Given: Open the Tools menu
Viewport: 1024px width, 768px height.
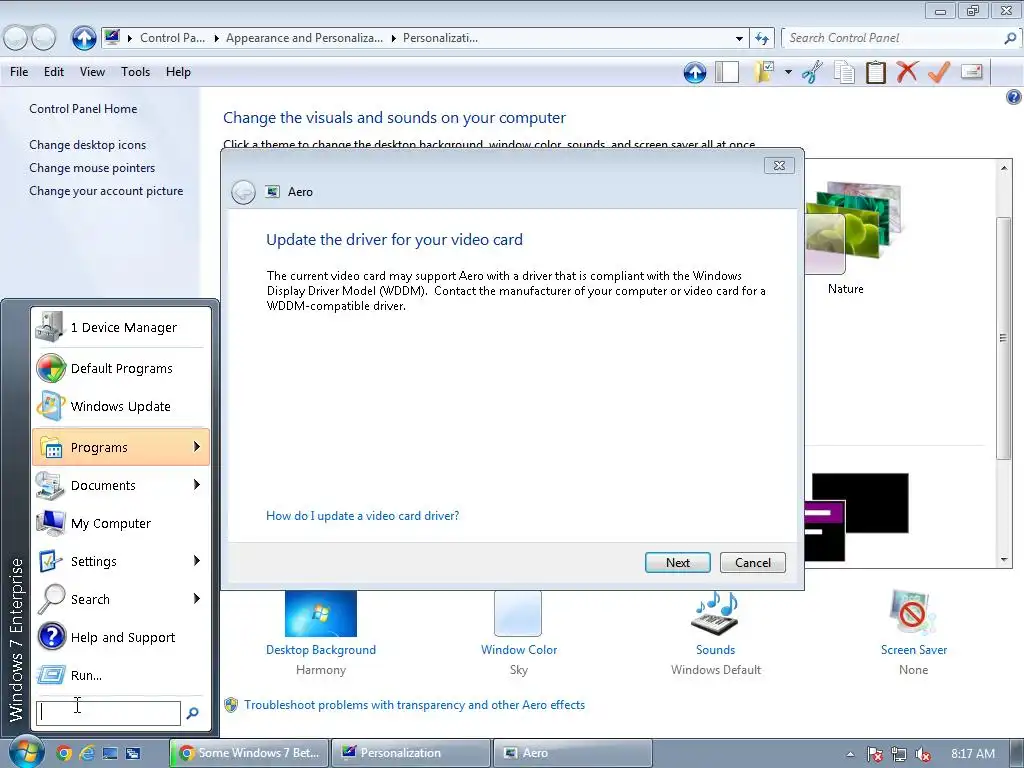Looking at the screenshot, I should pyautogui.click(x=135, y=72).
